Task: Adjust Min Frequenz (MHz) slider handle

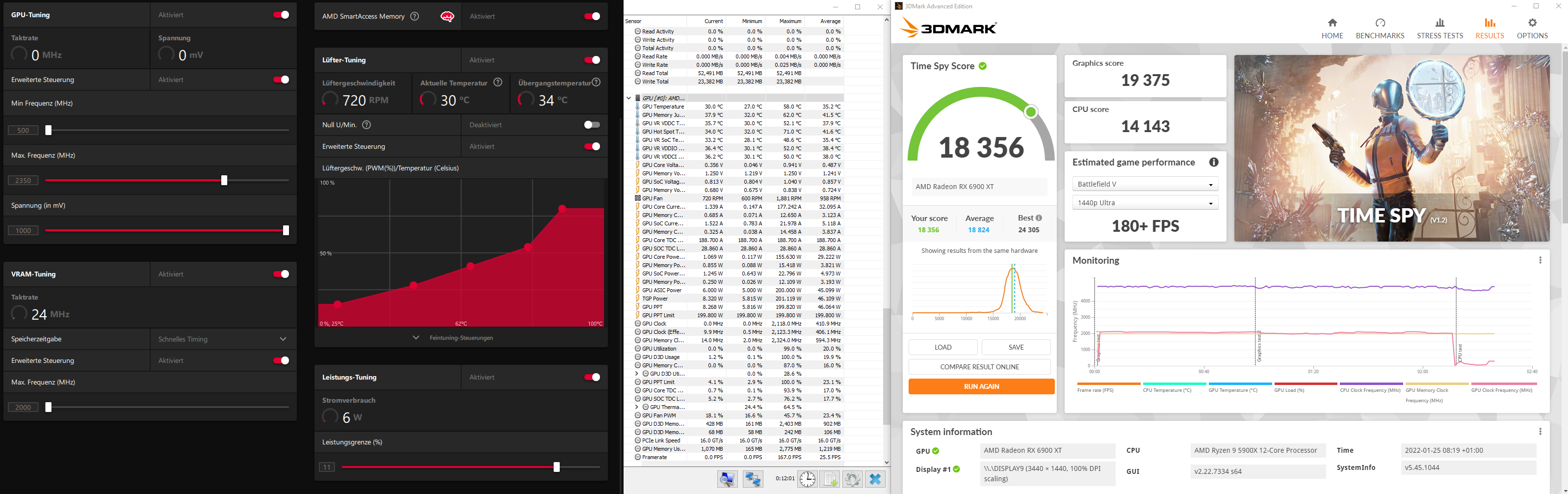Action: (49, 130)
